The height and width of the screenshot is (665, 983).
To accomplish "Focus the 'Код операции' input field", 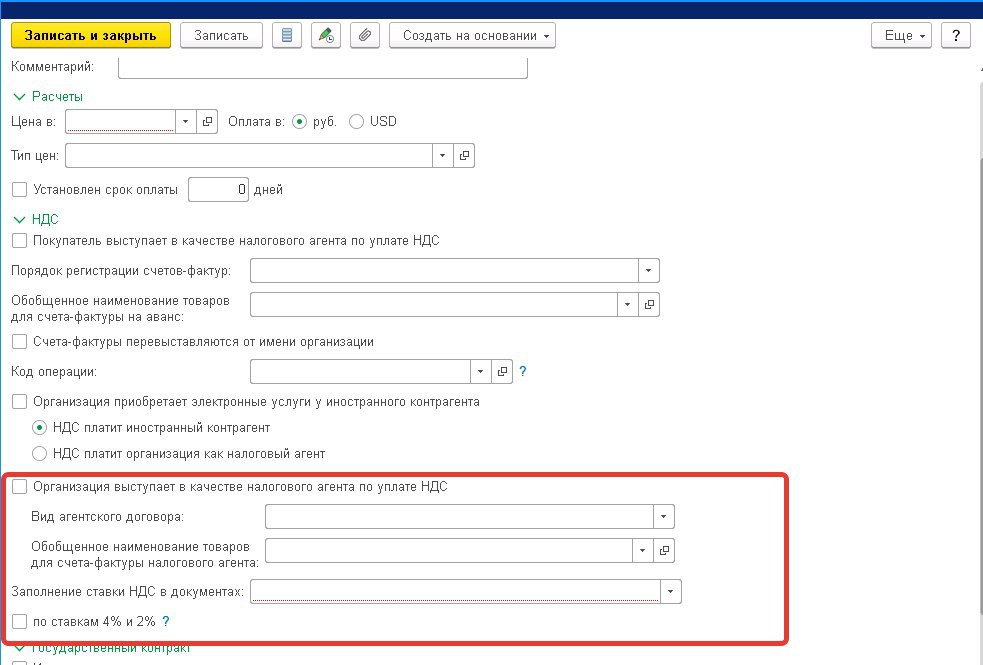I will [x=360, y=372].
